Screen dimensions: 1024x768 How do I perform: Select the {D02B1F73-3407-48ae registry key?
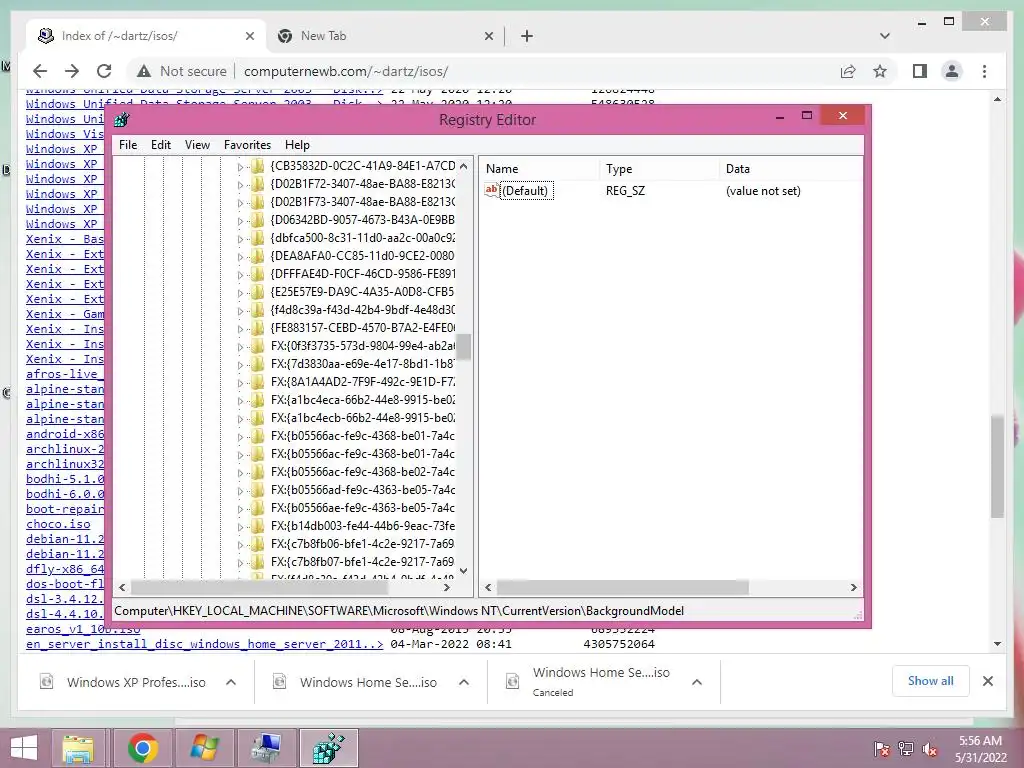tap(362, 202)
